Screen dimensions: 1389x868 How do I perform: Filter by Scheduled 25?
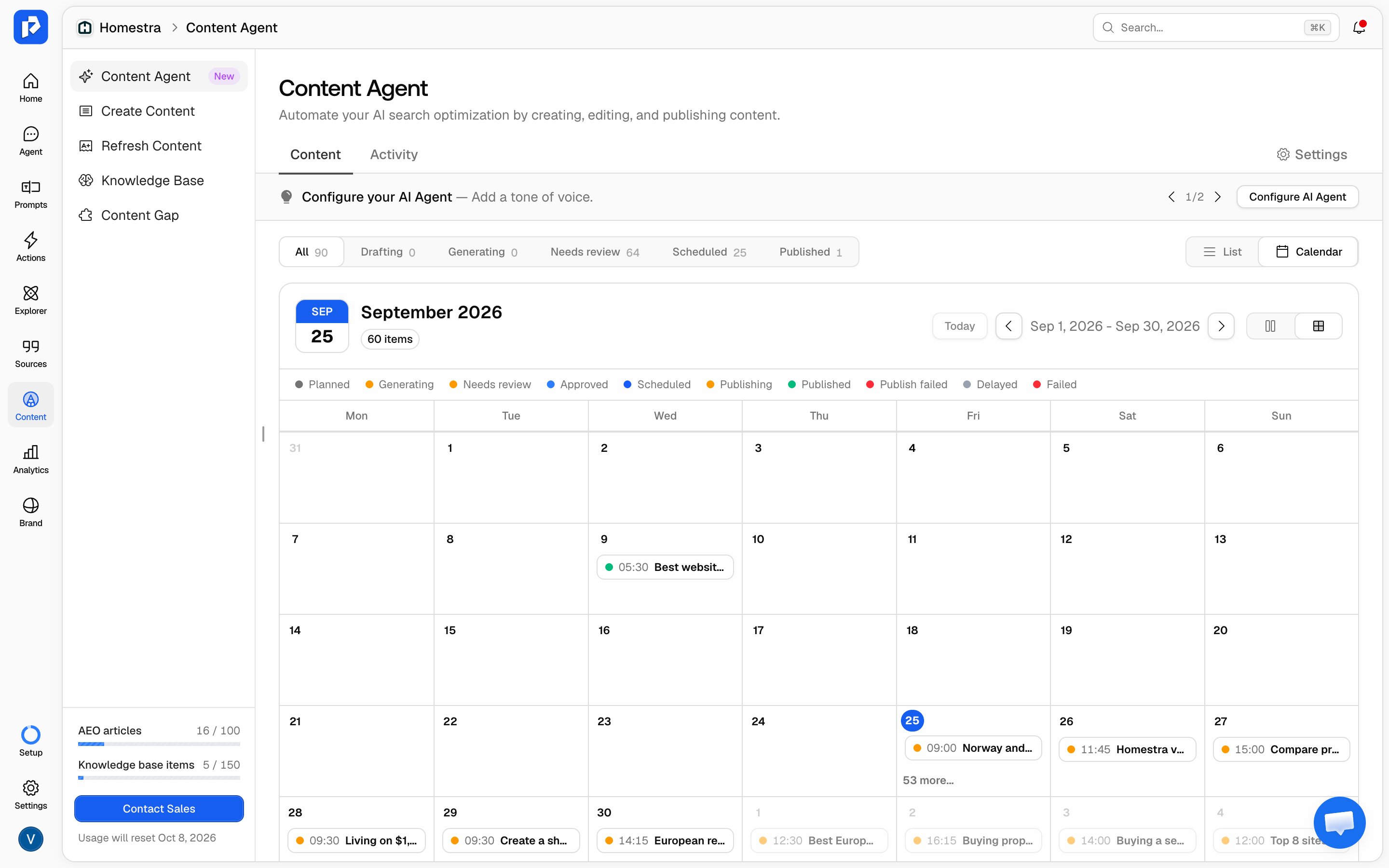pyautogui.click(x=709, y=251)
